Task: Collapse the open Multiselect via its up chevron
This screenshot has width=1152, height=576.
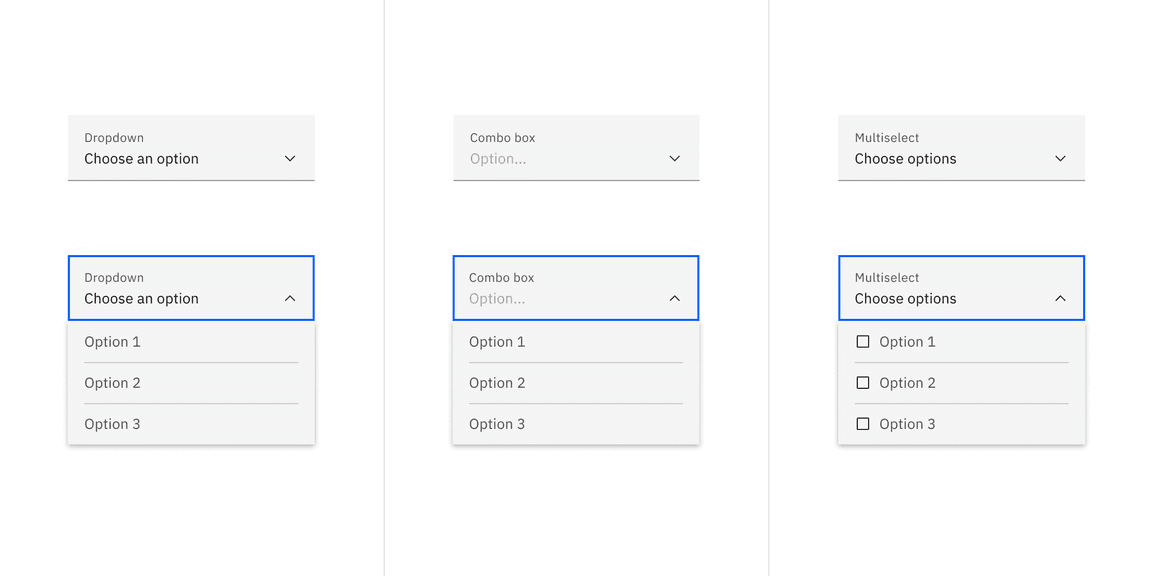Action: 1060,298
